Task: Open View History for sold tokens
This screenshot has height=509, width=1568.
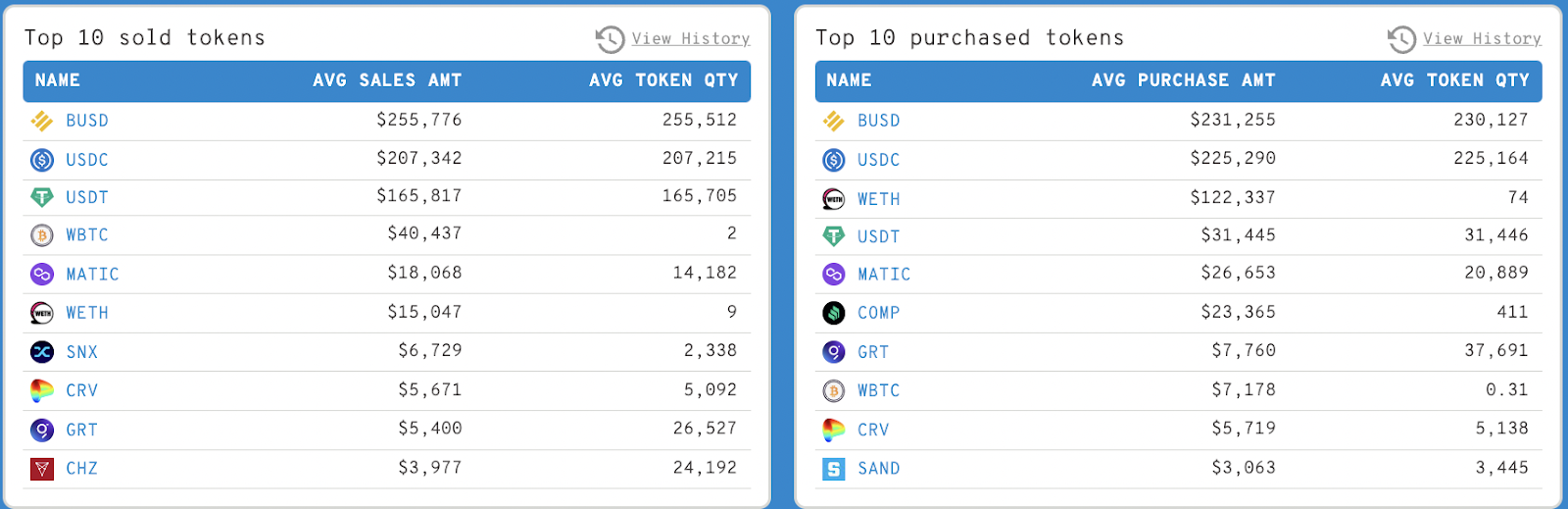Action: 691,38
